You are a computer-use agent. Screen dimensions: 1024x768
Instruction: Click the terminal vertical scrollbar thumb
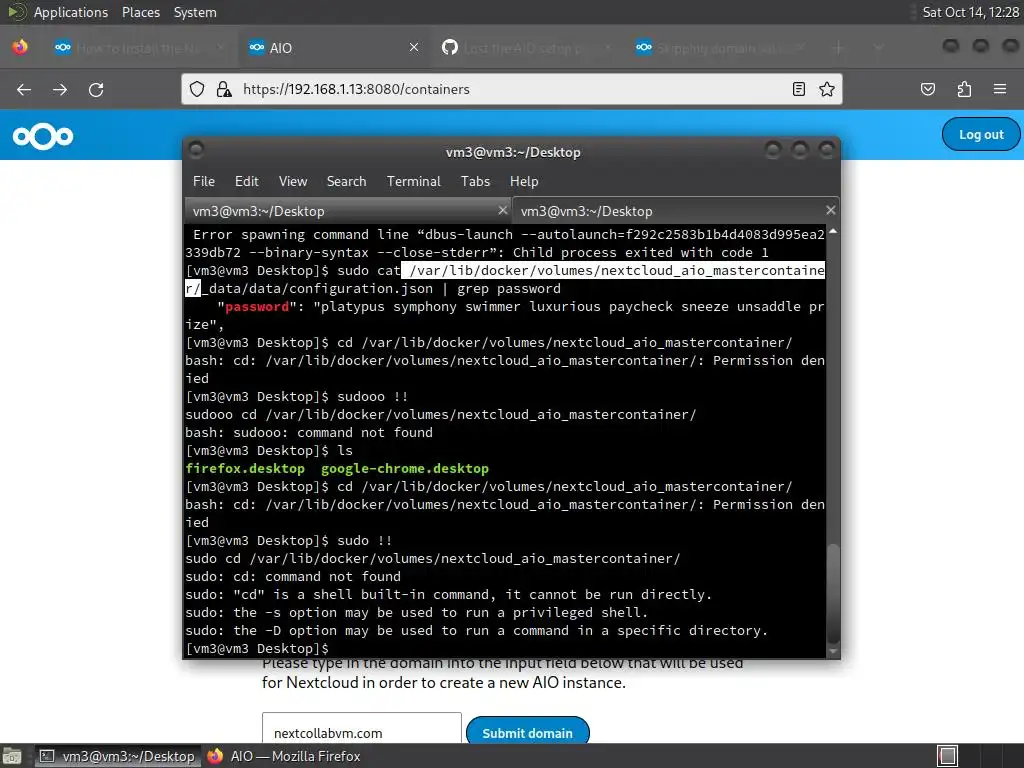pyautogui.click(x=833, y=593)
